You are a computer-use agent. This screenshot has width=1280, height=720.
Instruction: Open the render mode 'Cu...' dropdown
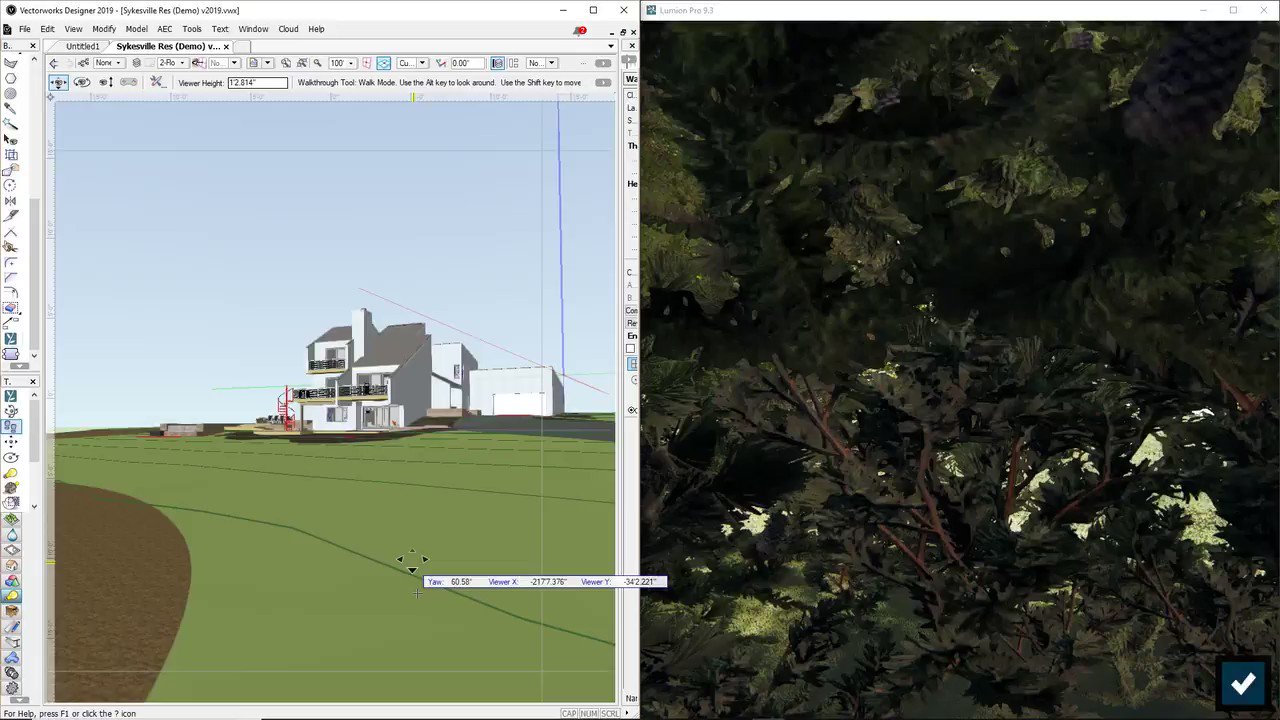click(x=411, y=63)
